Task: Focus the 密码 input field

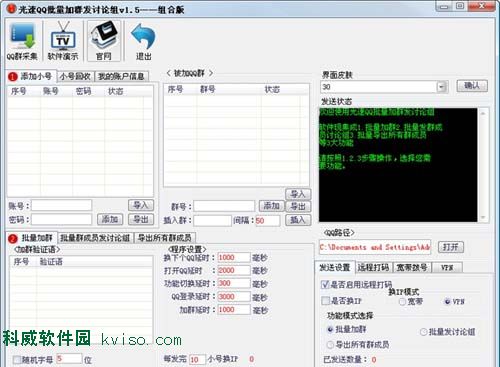Action: tap(61, 219)
